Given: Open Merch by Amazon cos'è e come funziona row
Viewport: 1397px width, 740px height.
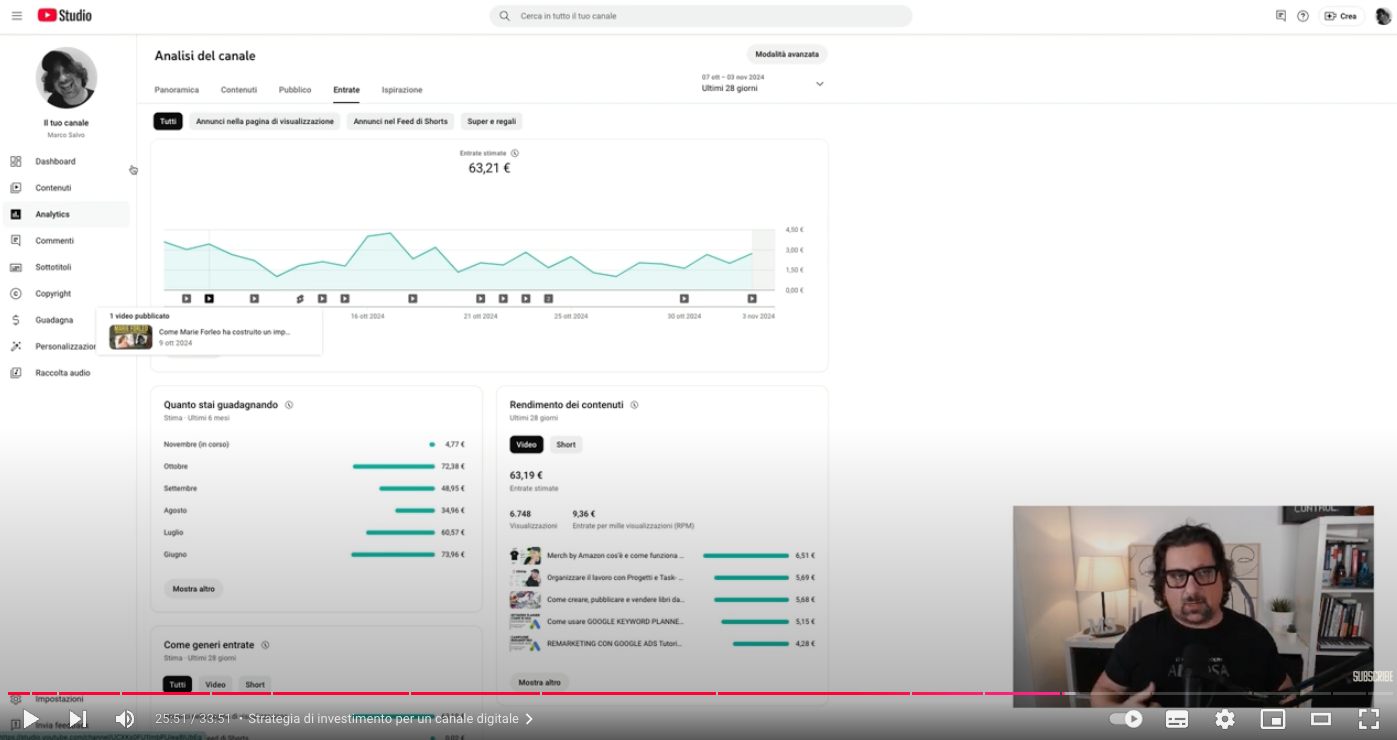Looking at the screenshot, I should pos(662,555).
